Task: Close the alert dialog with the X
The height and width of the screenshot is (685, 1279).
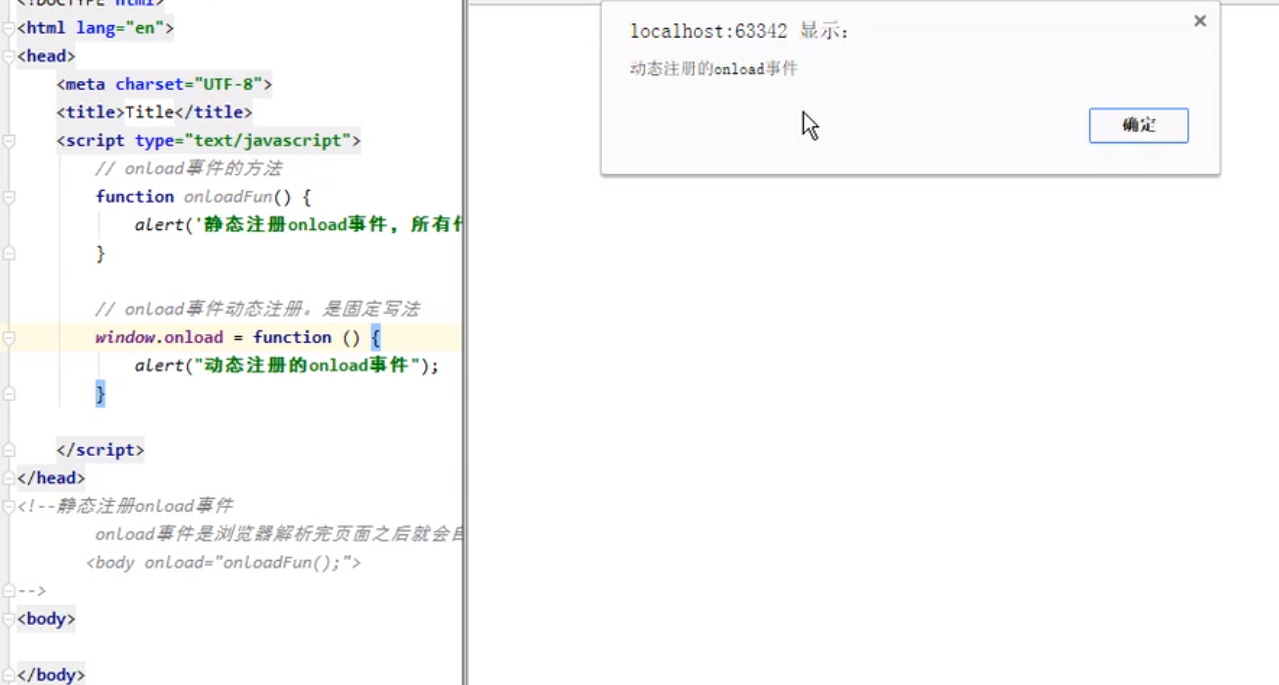Action: pos(1200,21)
